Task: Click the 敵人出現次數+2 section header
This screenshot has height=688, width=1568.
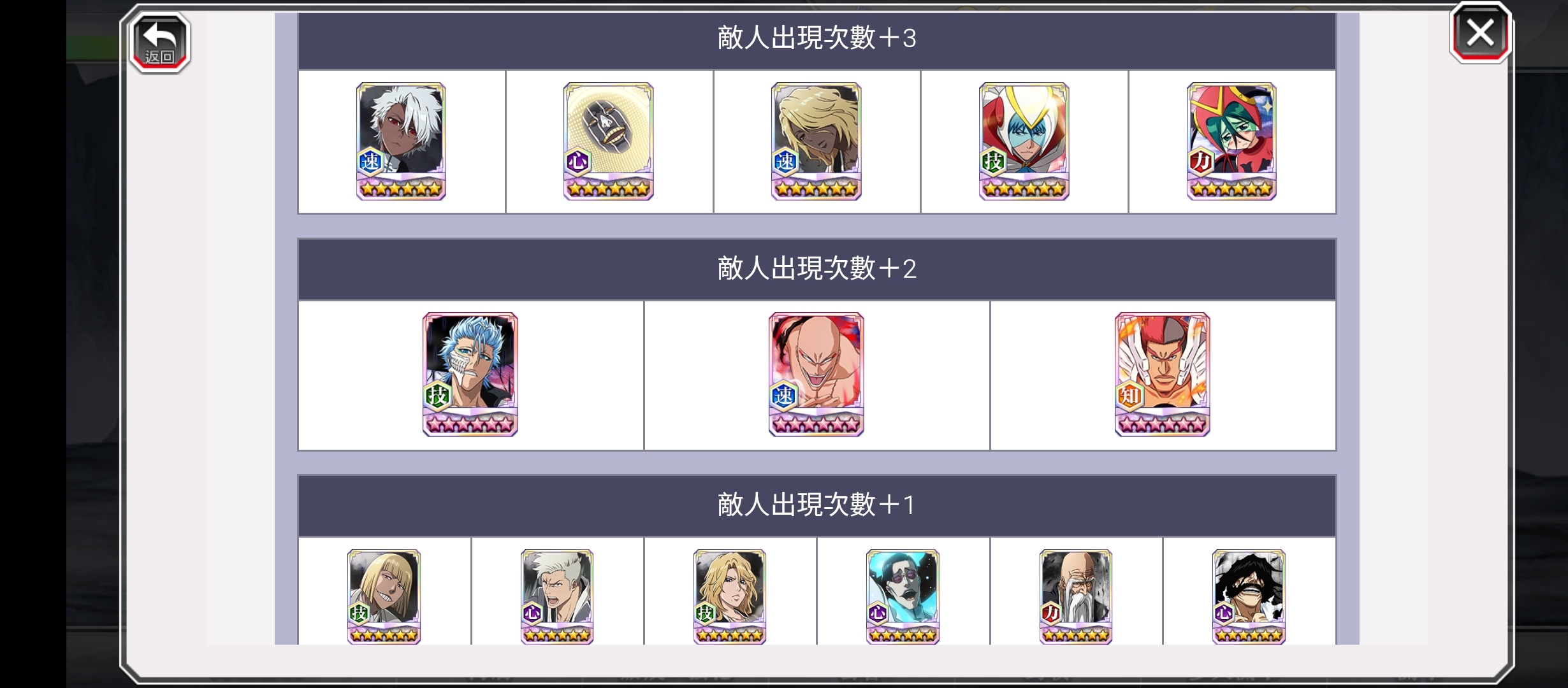Action: click(817, 269)
